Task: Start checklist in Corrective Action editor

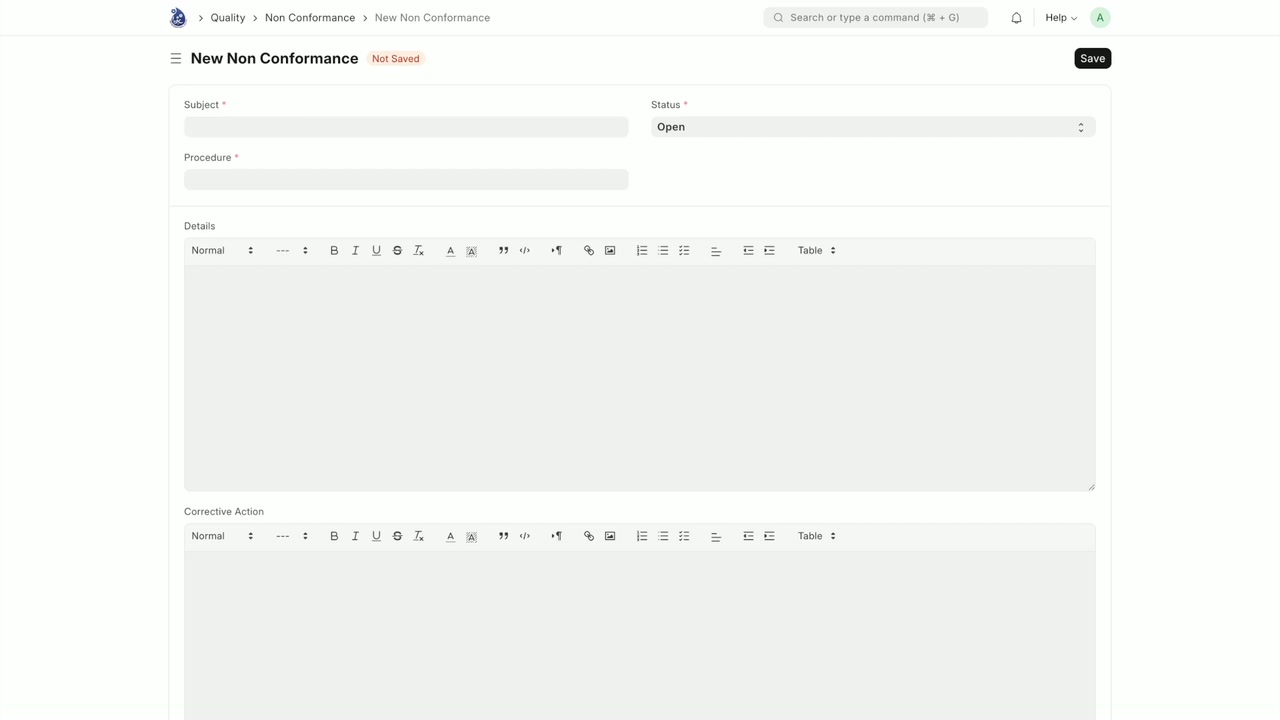Action: (684, 536)
